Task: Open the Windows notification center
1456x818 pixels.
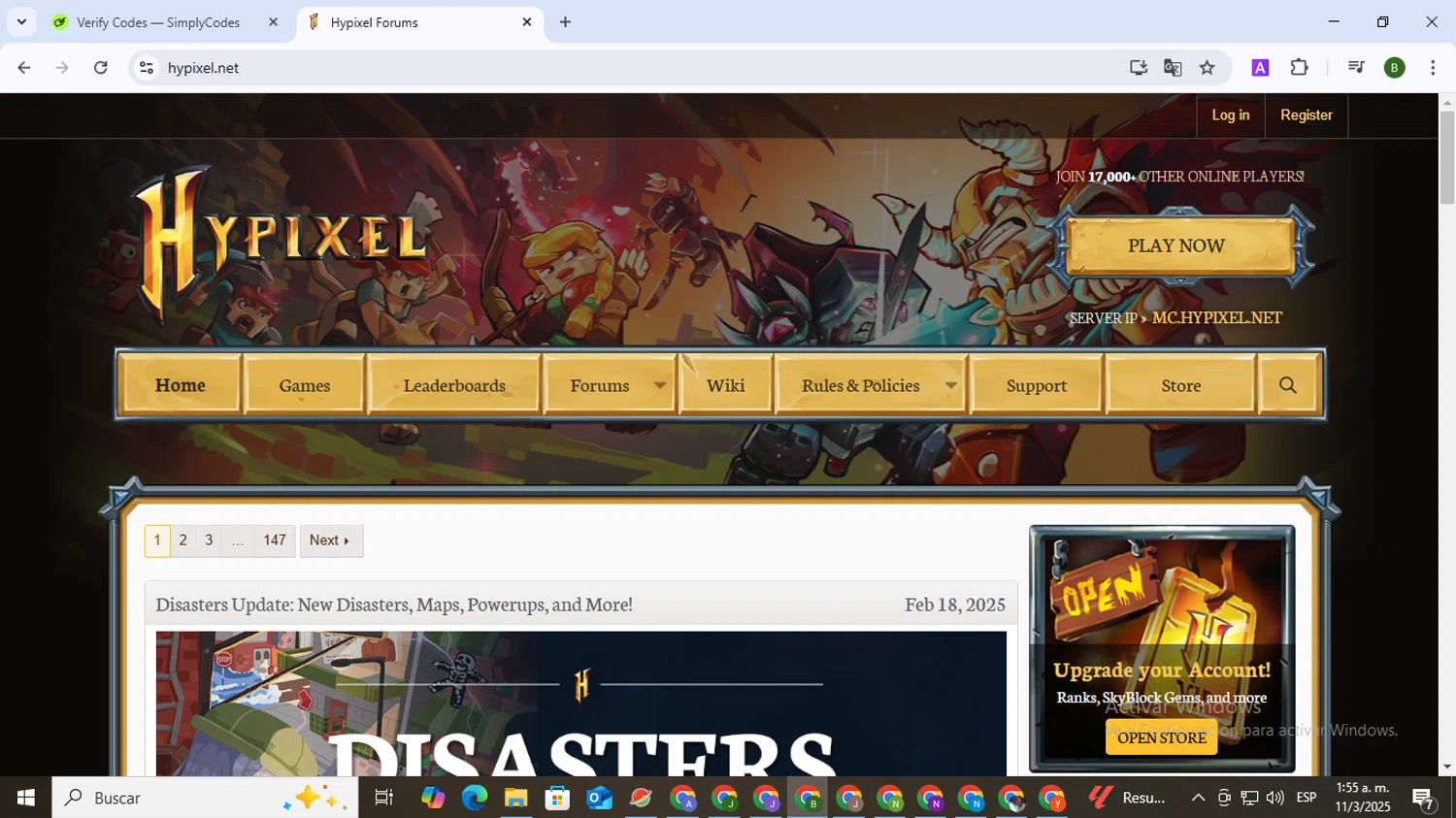Action: click(1424, 799)
